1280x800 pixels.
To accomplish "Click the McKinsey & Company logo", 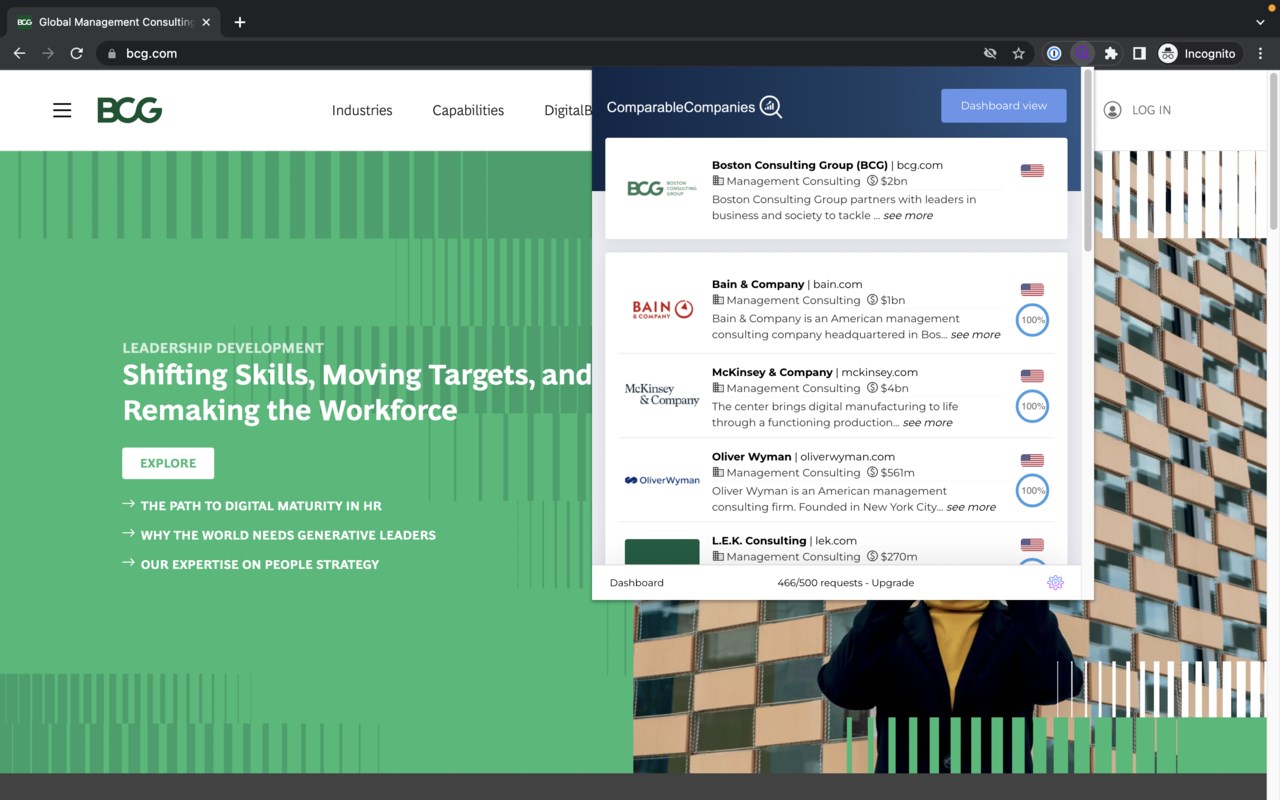I will click(662, 395).
